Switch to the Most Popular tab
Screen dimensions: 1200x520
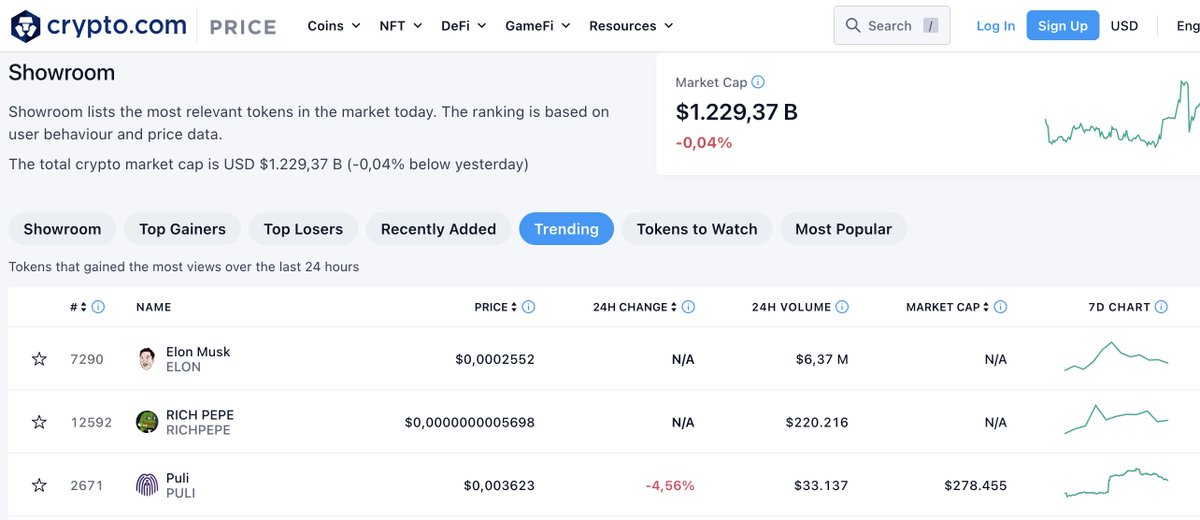[x=843, y=229]
